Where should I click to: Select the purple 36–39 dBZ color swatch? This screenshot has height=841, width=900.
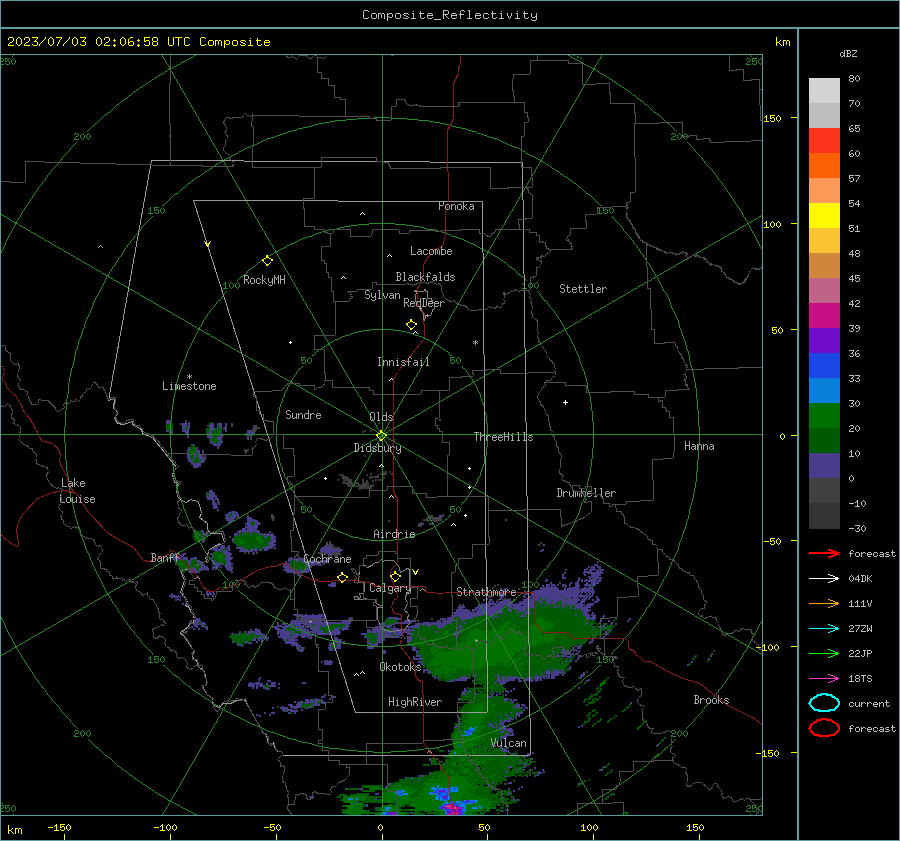pyautogui.click(x=824, y=340)
